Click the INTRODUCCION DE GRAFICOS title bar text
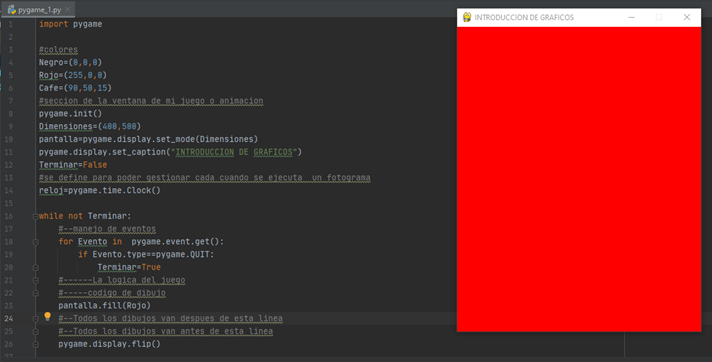712x362 pixels. coord(524,17)
